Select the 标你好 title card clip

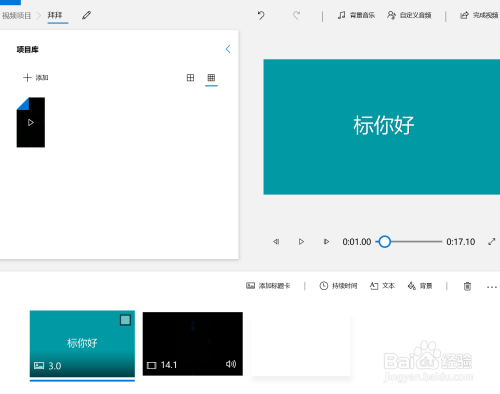82,344
